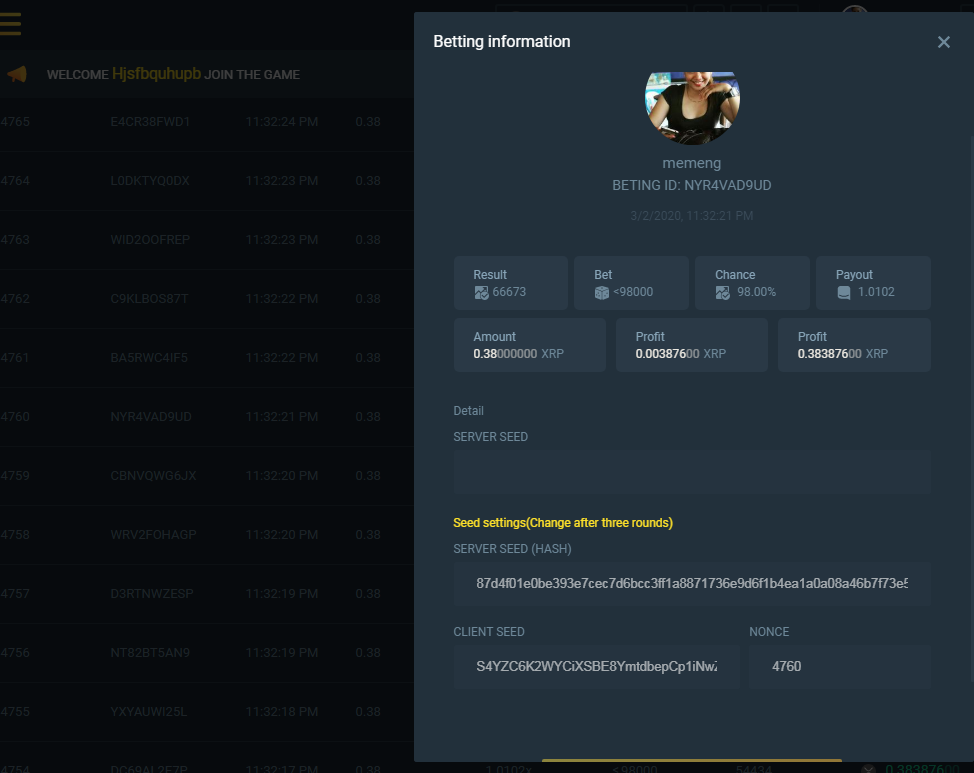Click the NONCE field showing 4760
Image resolution: width=974 pixels, height=773 pixels.
tap(840, 666)
